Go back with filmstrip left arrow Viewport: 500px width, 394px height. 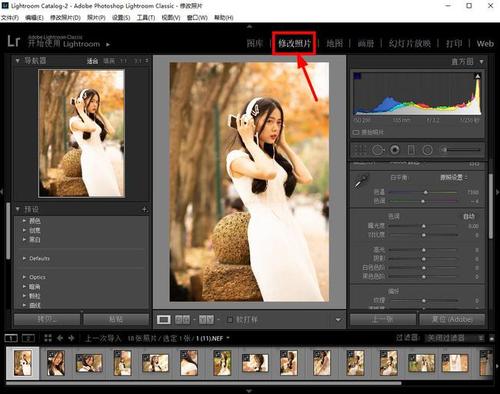click(60, 338)
